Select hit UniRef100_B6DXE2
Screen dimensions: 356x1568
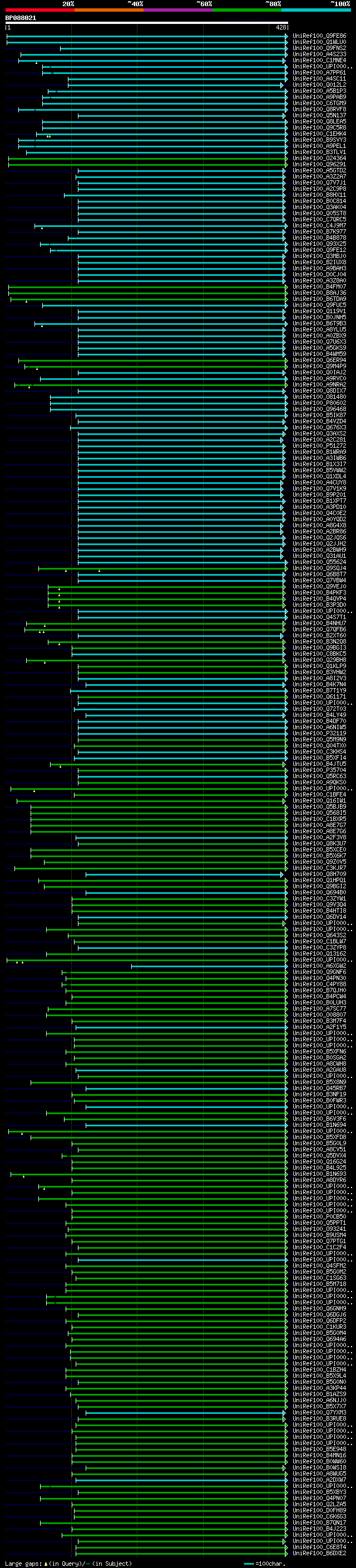[319, 1553]
